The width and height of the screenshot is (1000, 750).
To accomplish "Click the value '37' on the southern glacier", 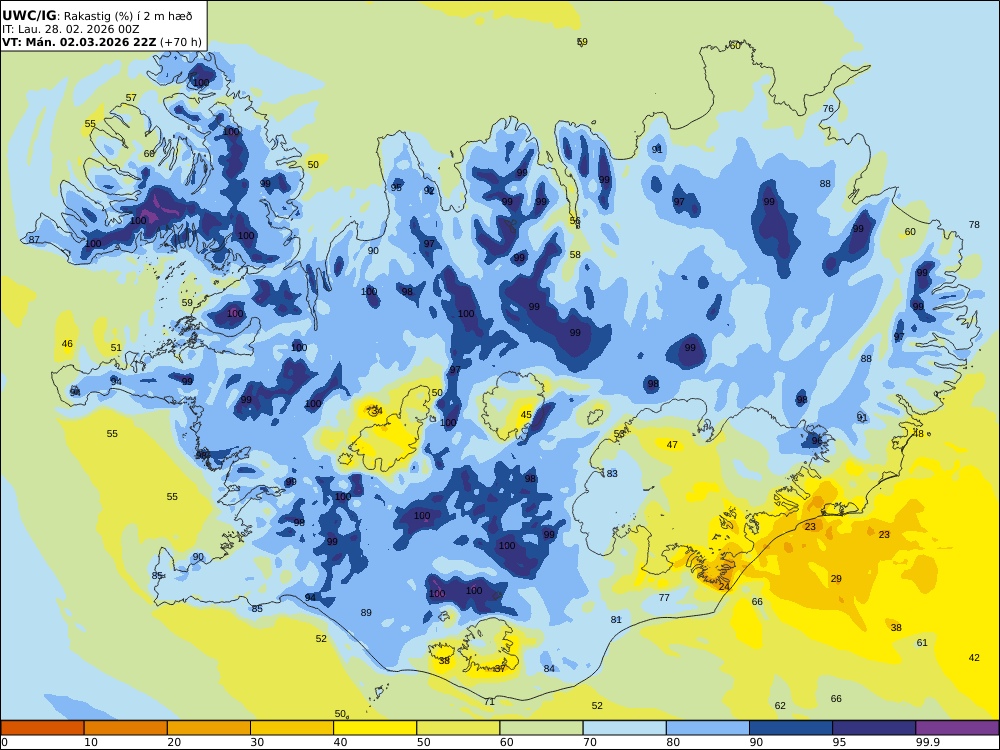I will (500, 668).
